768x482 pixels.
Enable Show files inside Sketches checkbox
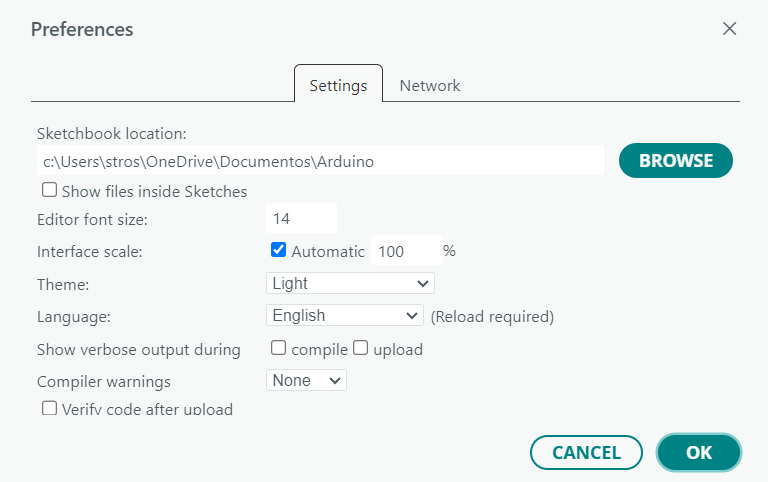click(x=49, y=190)
